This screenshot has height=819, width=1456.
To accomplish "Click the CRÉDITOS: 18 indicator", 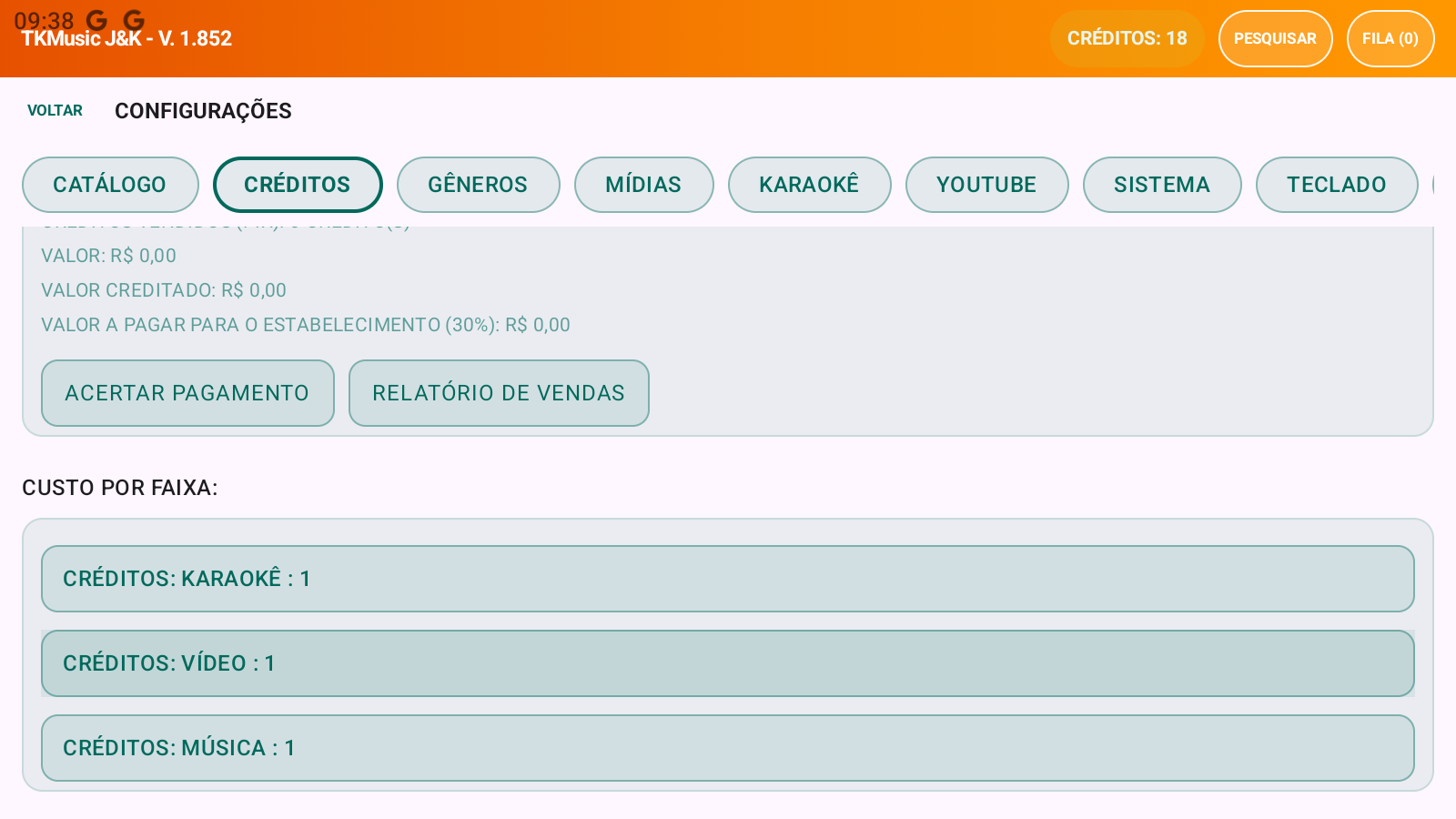I will tap(1127, 38).
